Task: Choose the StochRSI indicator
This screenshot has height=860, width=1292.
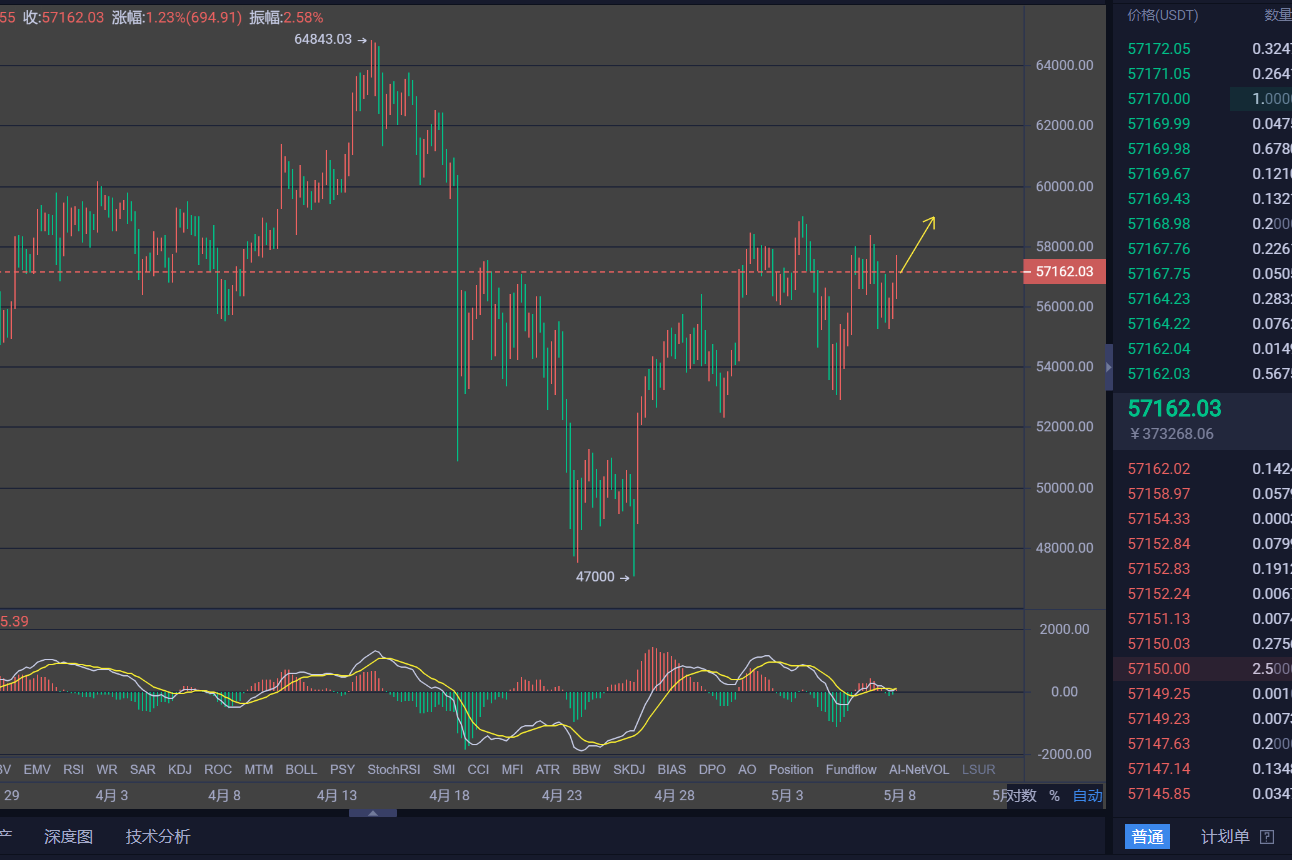Action: 394,769
